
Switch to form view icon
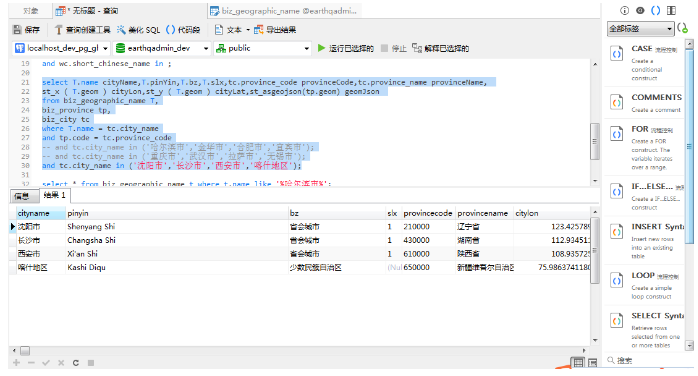592,363
